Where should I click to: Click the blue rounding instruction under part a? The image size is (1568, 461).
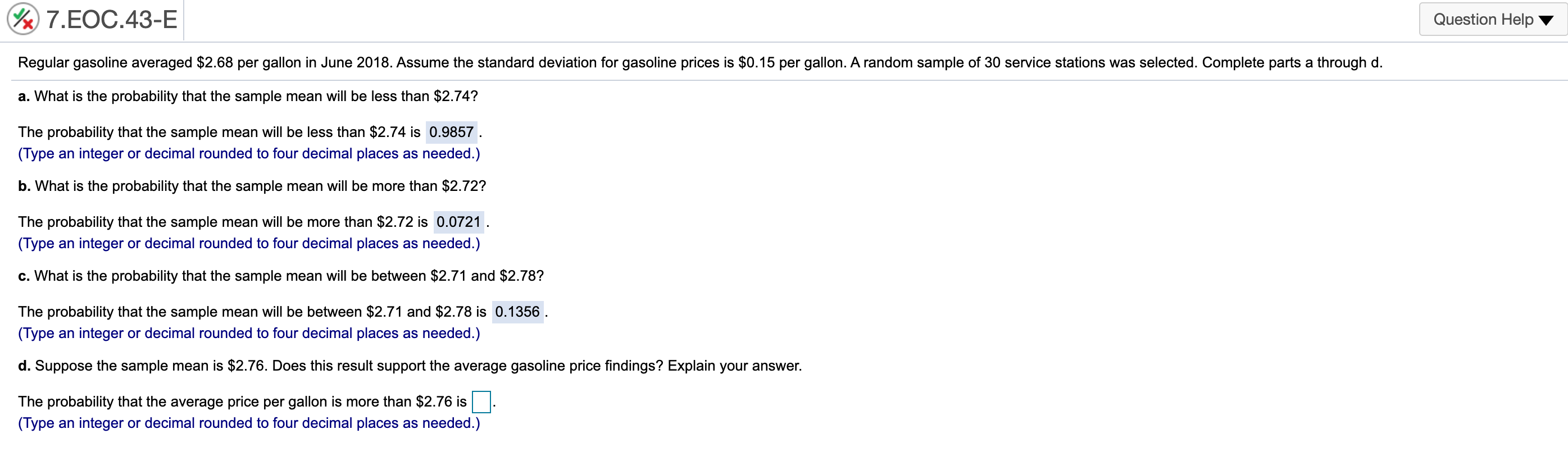tap(248, 154)
